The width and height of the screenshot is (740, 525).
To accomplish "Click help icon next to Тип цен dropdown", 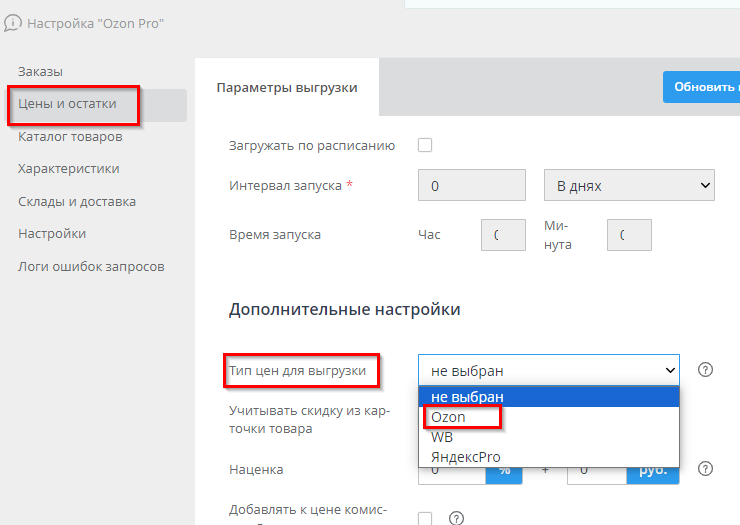I will tap(705, 370).
